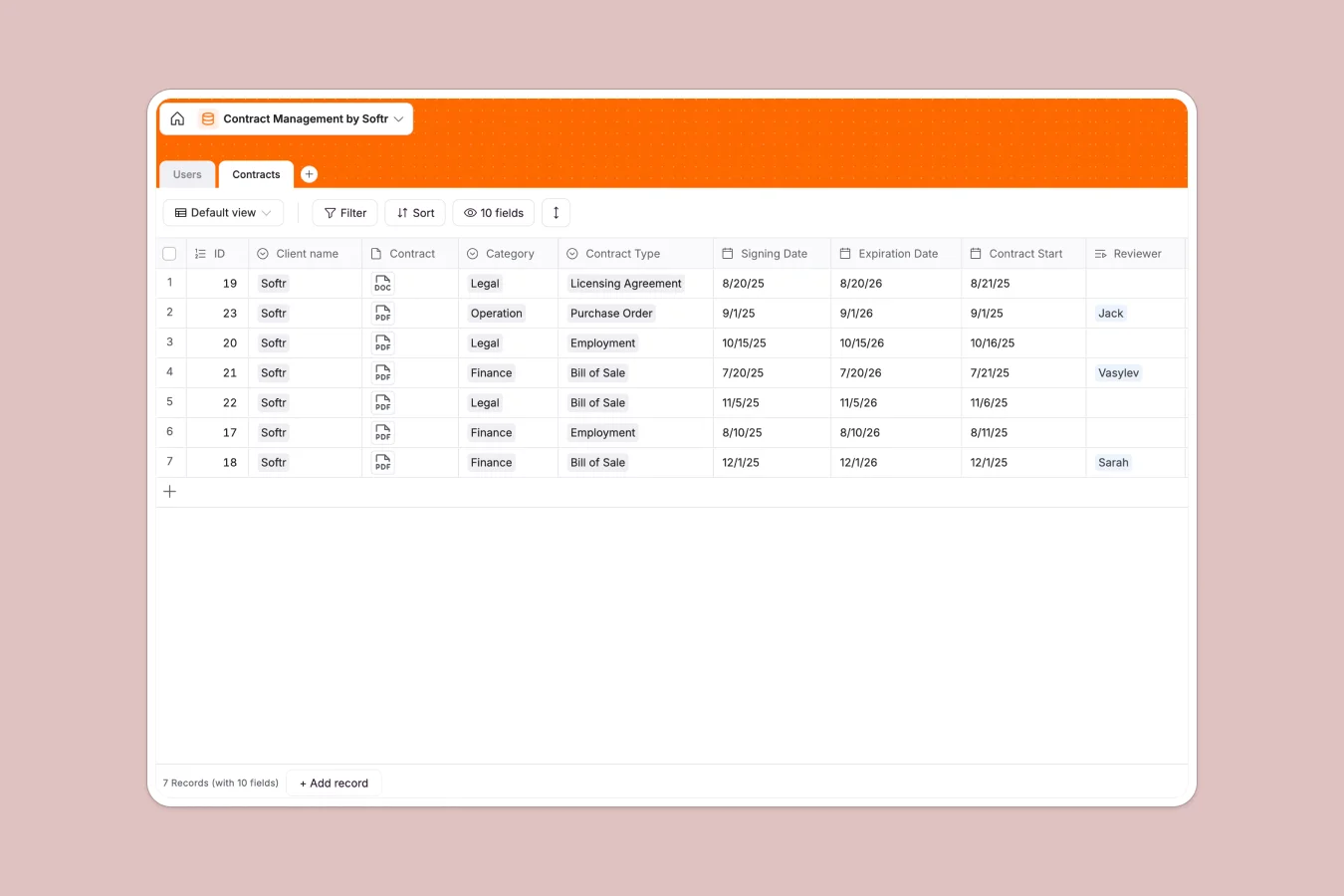Select all records with the header checkbox
This screenshot has width=1344, height=896.
(x=169, y=253)
